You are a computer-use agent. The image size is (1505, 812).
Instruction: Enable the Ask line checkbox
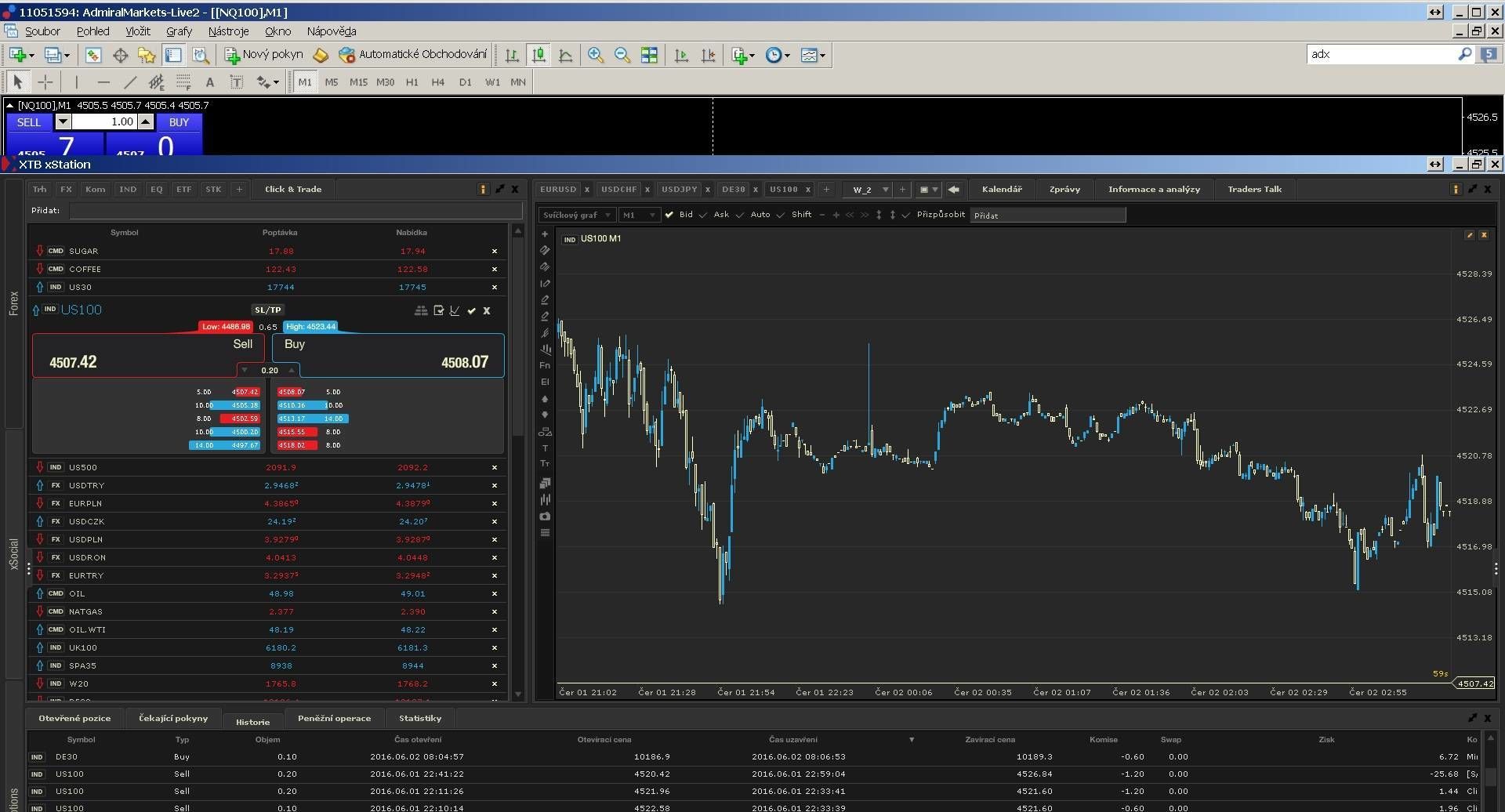703,215
